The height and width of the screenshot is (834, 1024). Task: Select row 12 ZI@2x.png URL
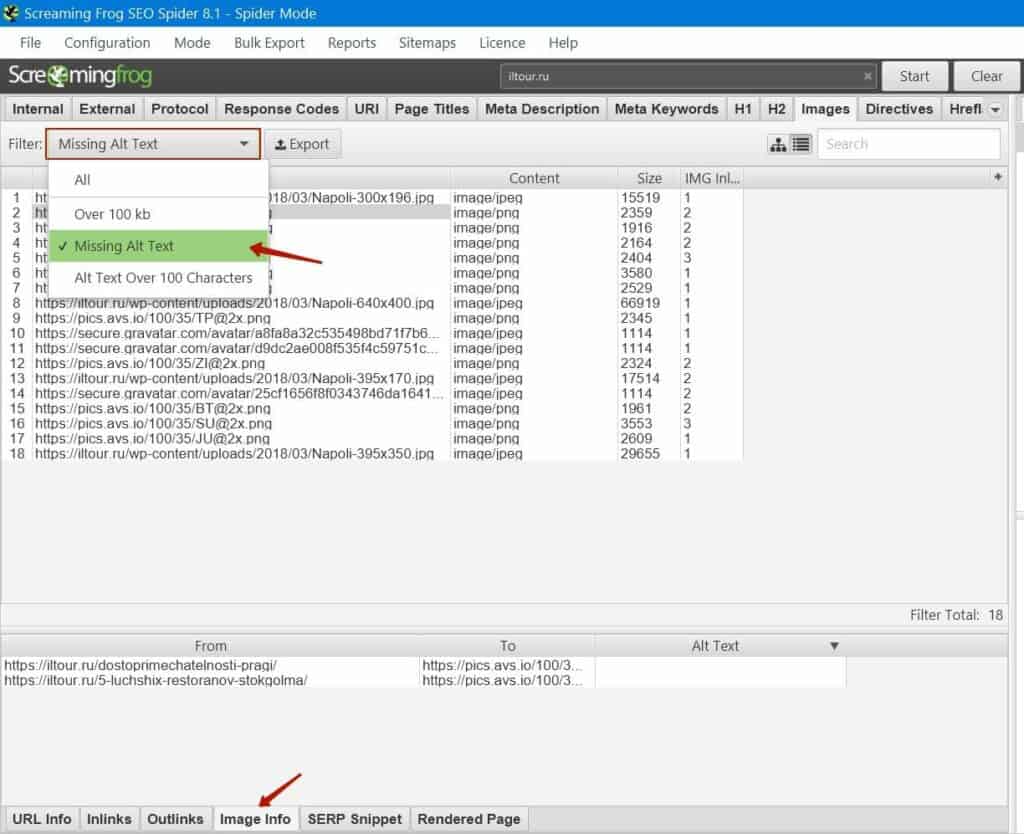coord(150,363)
